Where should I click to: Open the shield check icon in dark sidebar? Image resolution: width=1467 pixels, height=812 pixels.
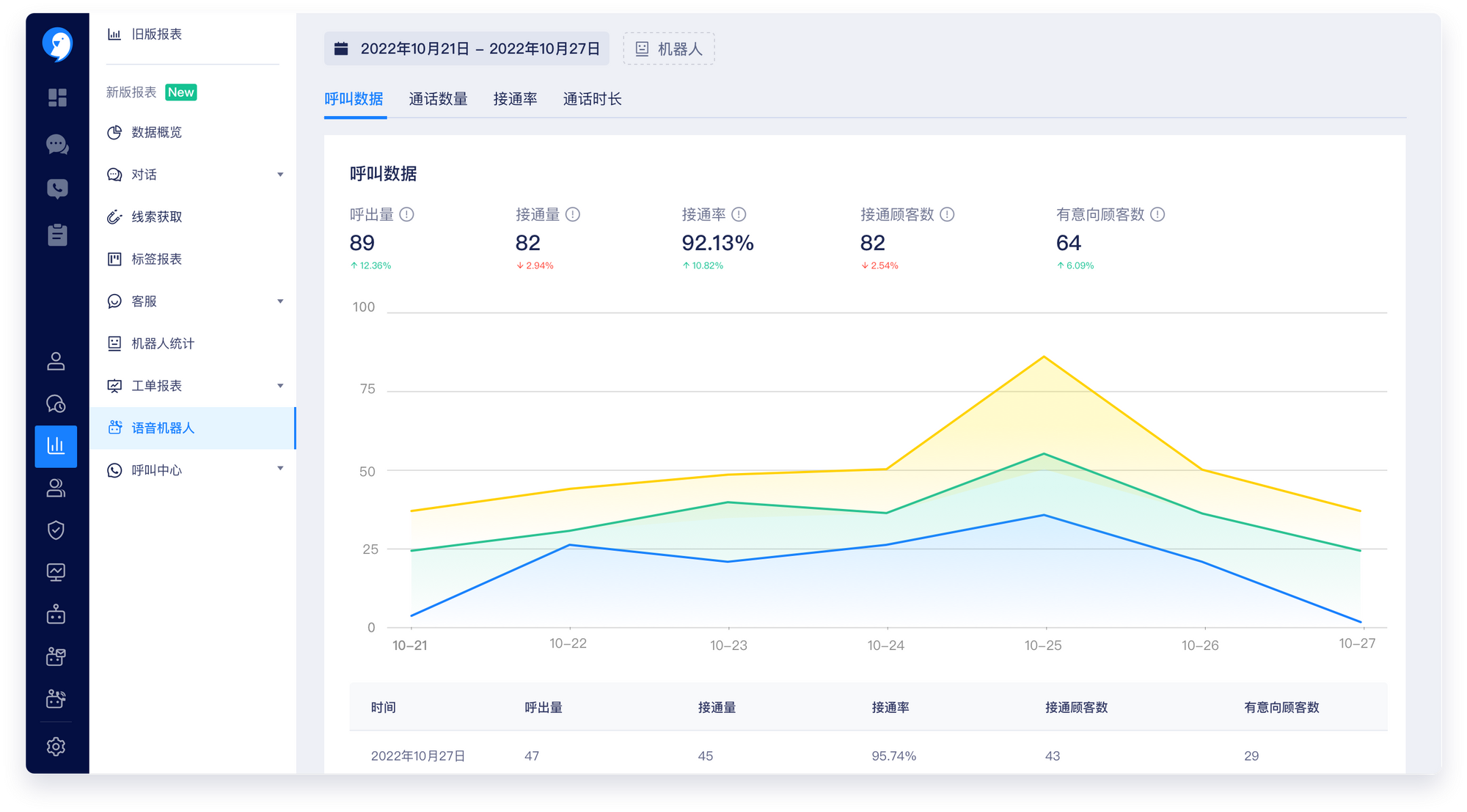[x=56, y=530]
